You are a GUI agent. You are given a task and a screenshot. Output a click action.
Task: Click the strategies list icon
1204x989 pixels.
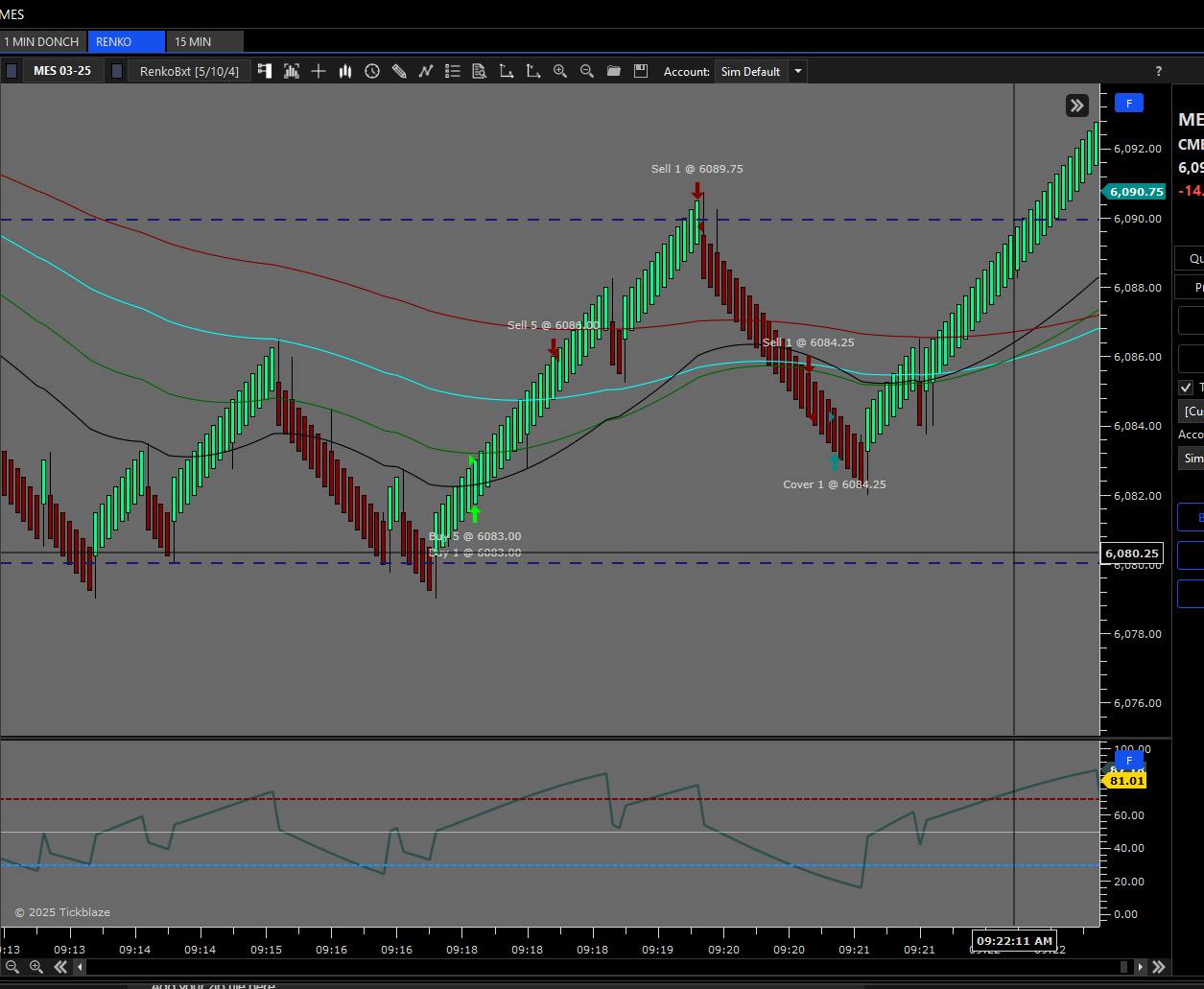coord(453,71)
